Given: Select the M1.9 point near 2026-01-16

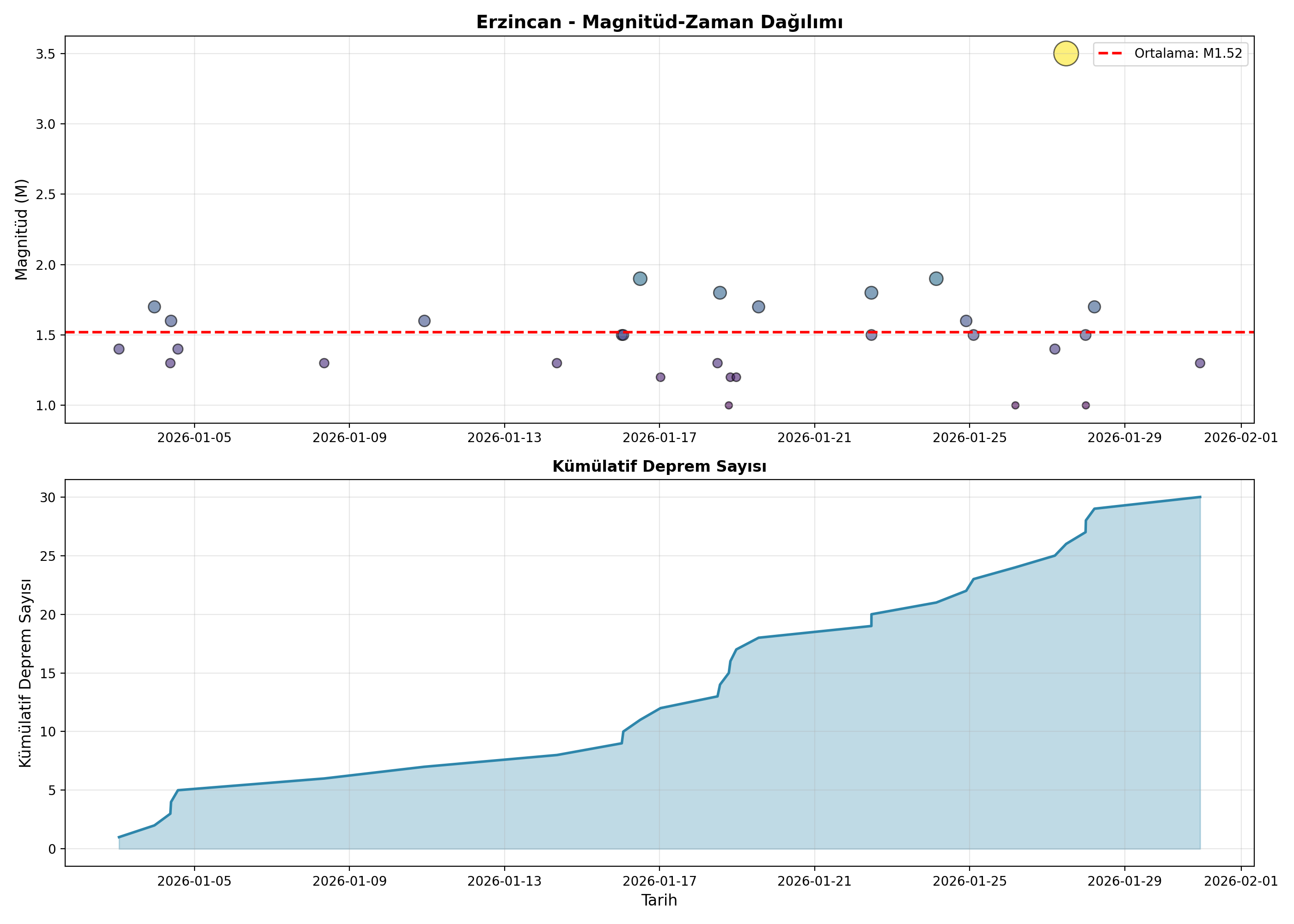Looking at the screenshot, I should point(640,279).
